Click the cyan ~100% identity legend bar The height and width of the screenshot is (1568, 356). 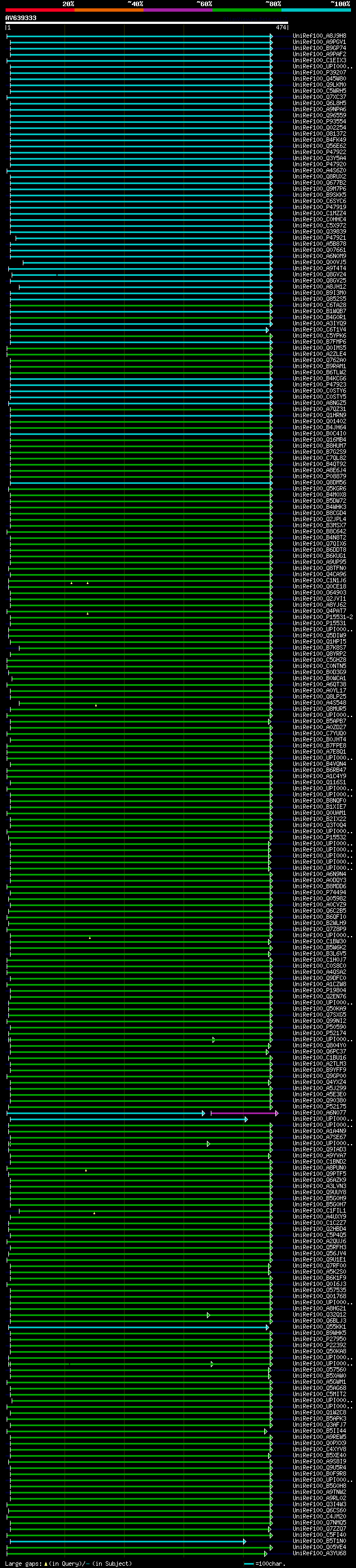pyautogui.click(x=316, y=10)
